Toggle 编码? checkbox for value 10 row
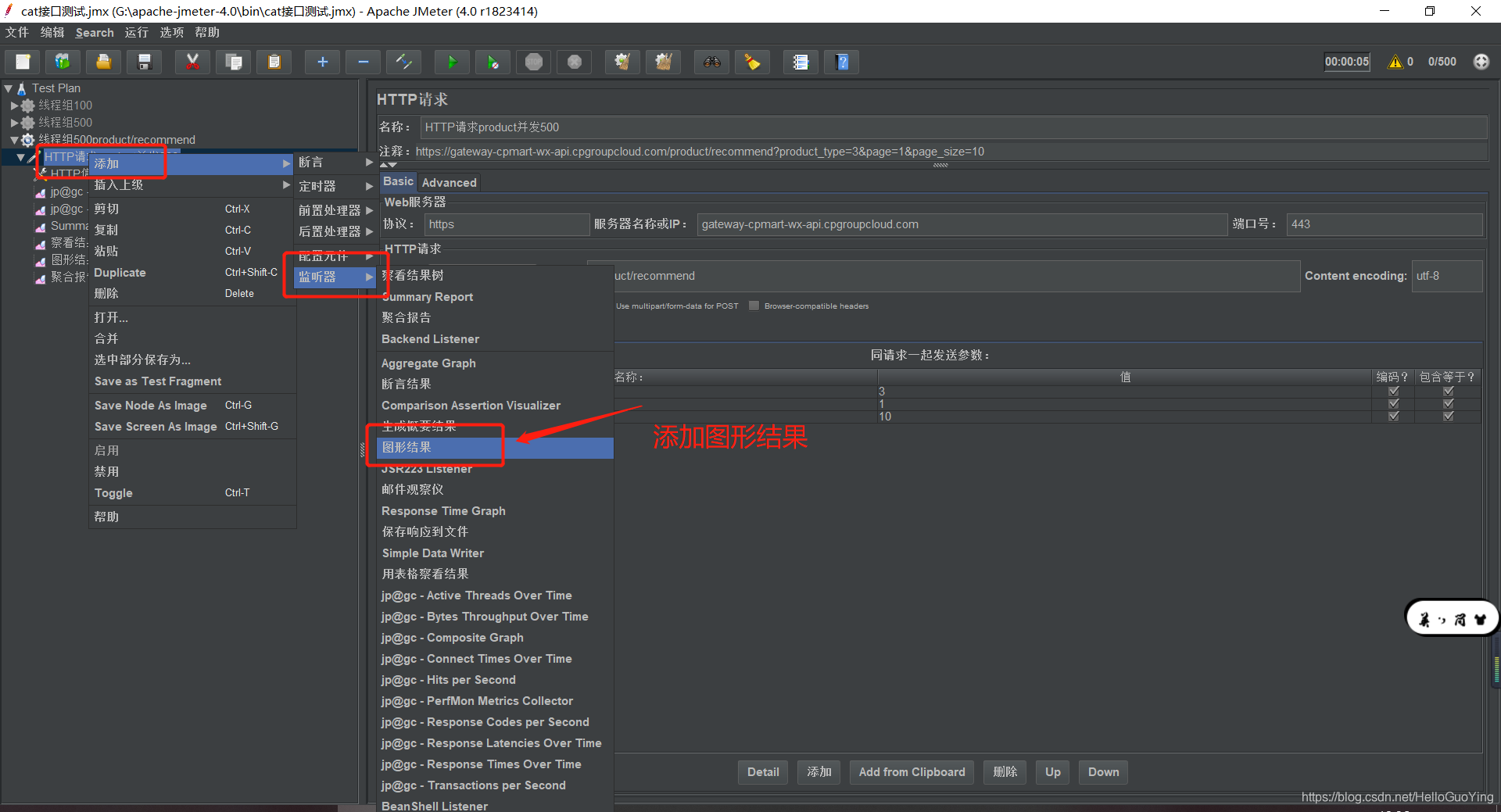 pos(1393,416)
